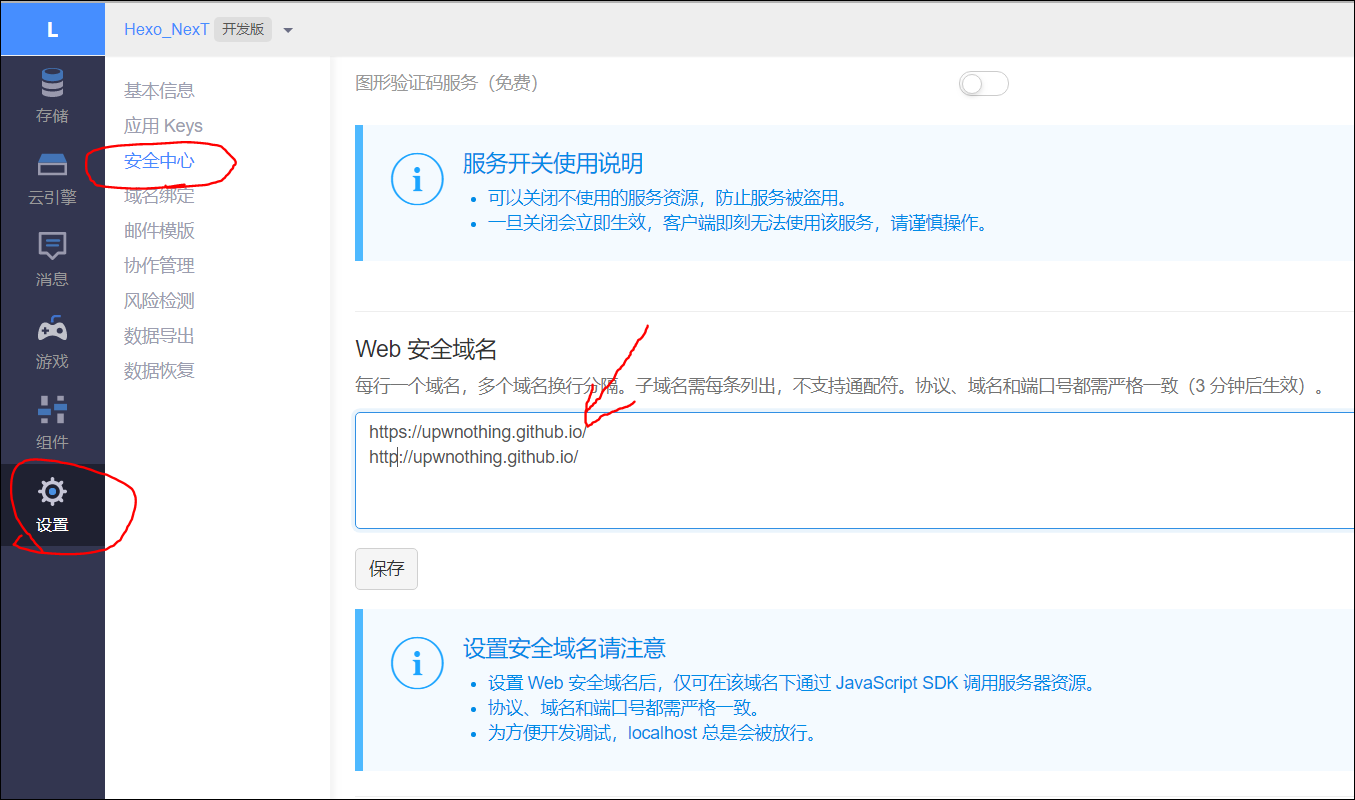This screenshot has width=1355, height=800.
Task: Open the 消息 messaging icon
Action: pos(52,246)
